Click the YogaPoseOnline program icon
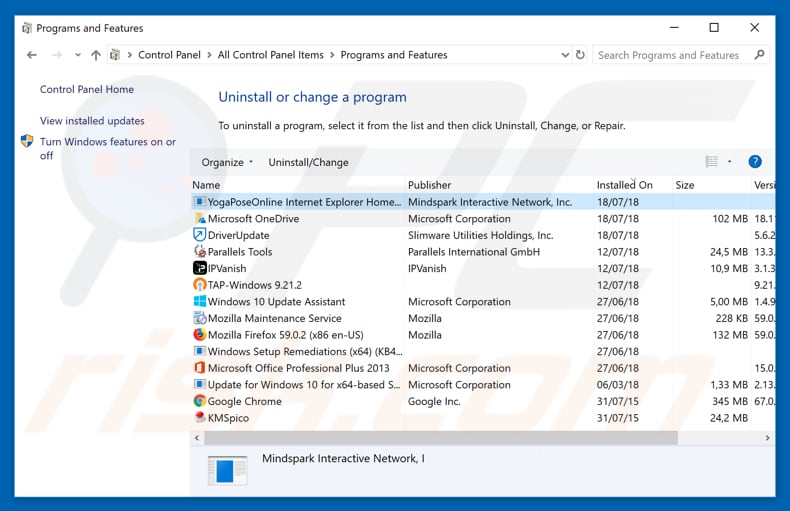 click(200, 202)
